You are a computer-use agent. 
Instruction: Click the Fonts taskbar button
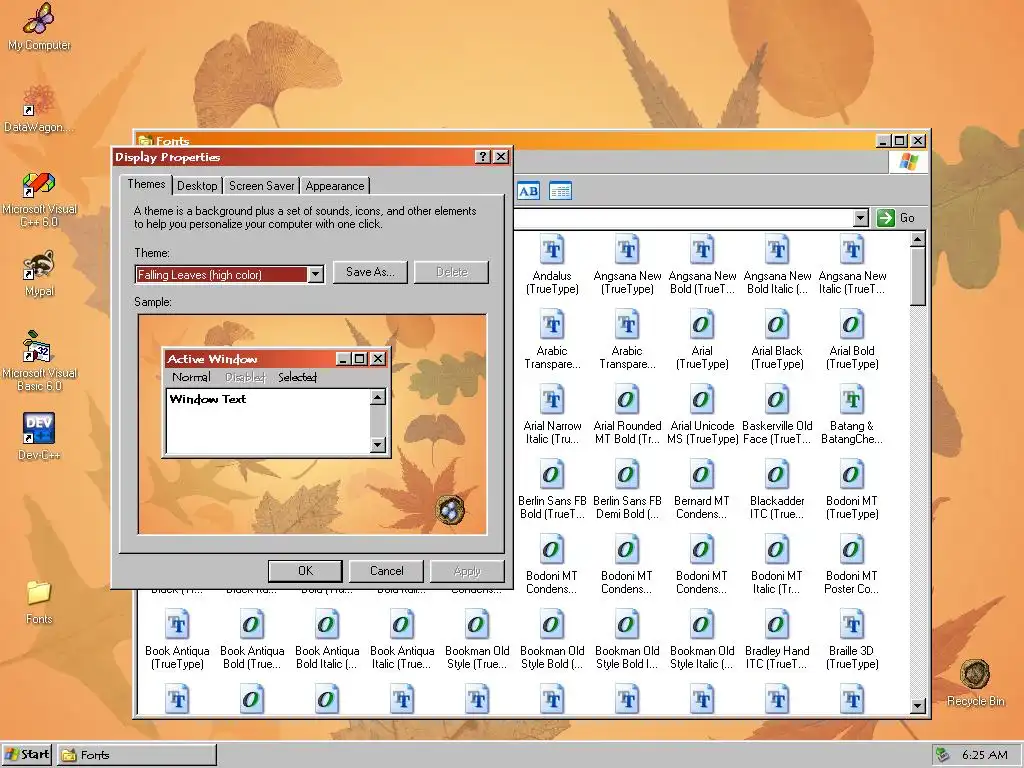(x=136, y=755)
